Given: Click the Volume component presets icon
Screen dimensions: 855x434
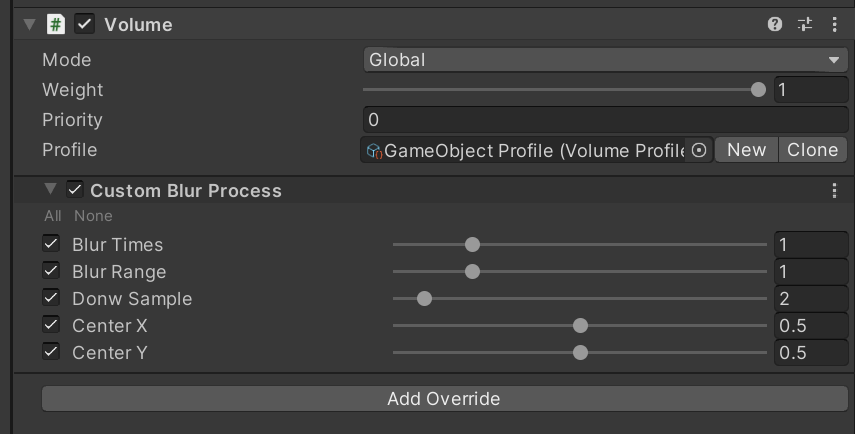Looking at the screenshot, I should 805,24.
